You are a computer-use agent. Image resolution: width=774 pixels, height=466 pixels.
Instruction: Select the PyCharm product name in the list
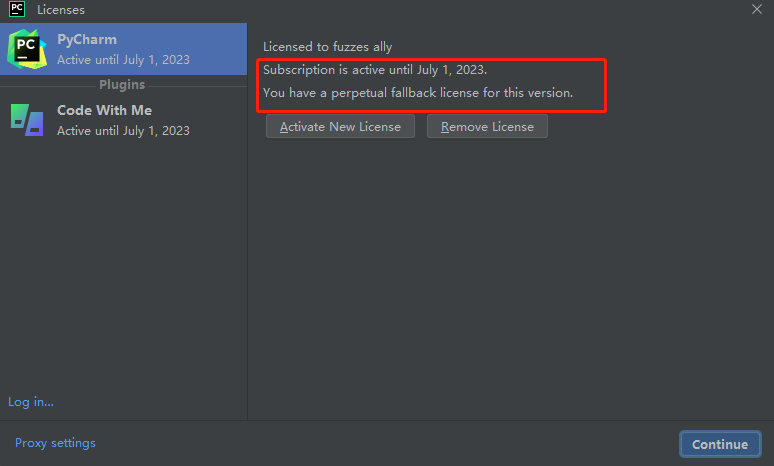(x=87, y=40)
